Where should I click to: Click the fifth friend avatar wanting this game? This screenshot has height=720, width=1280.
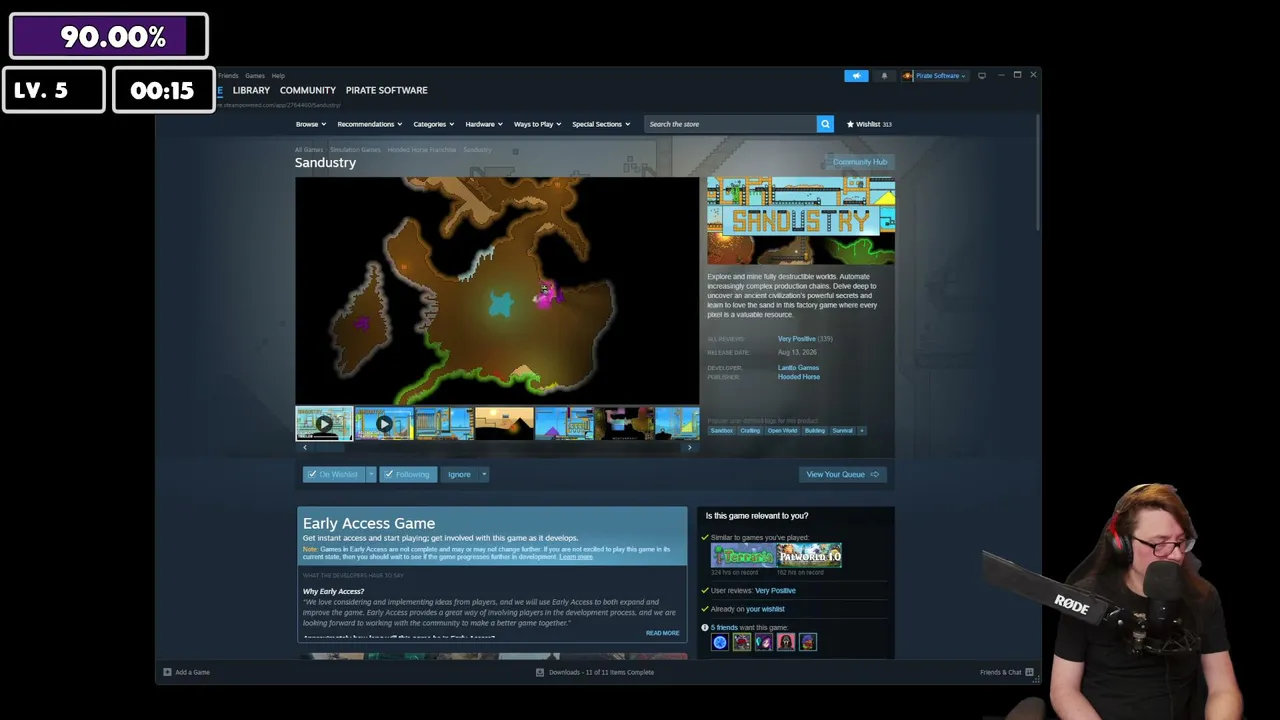[x=808, y=642]
